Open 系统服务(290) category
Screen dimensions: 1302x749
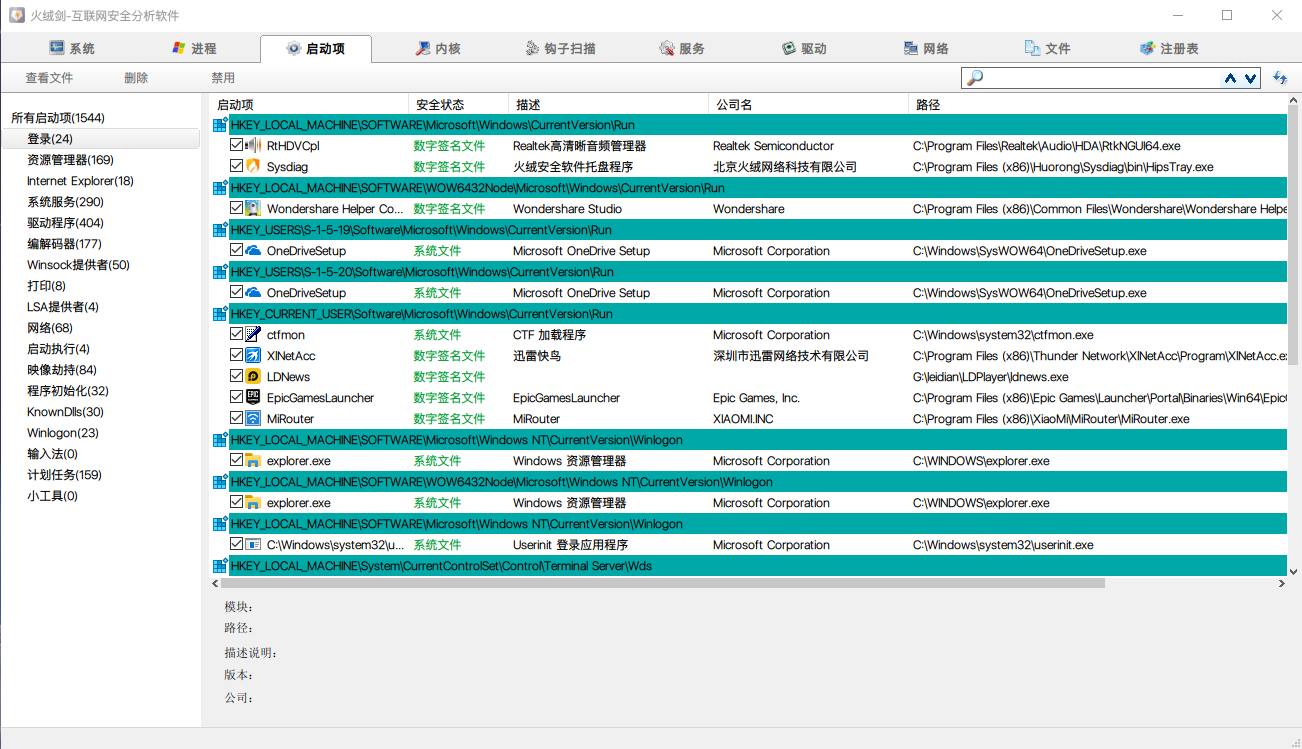pyautogui.click(x=65, y=202)
